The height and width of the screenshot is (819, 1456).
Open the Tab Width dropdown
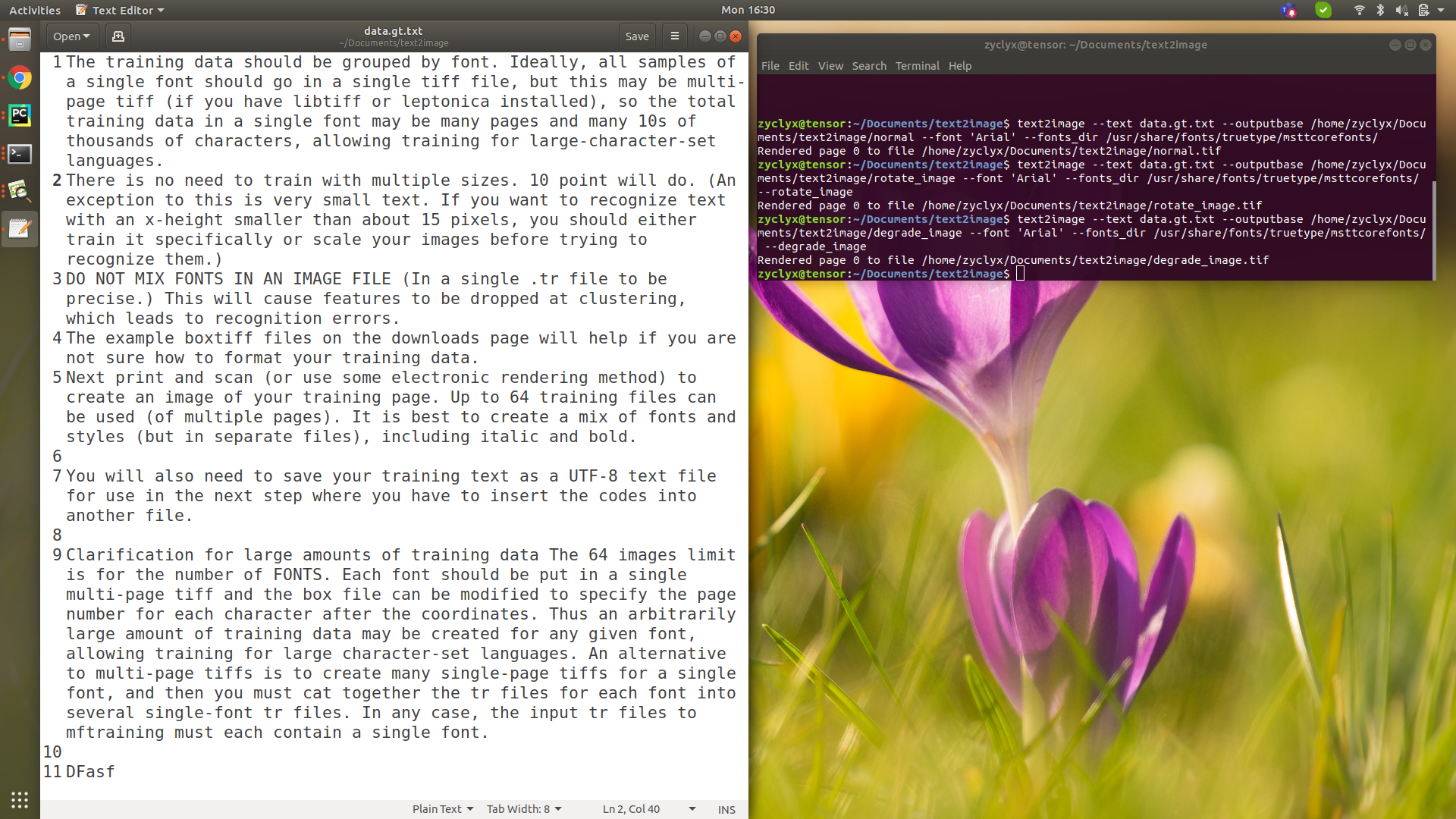(x=523, y=808)
